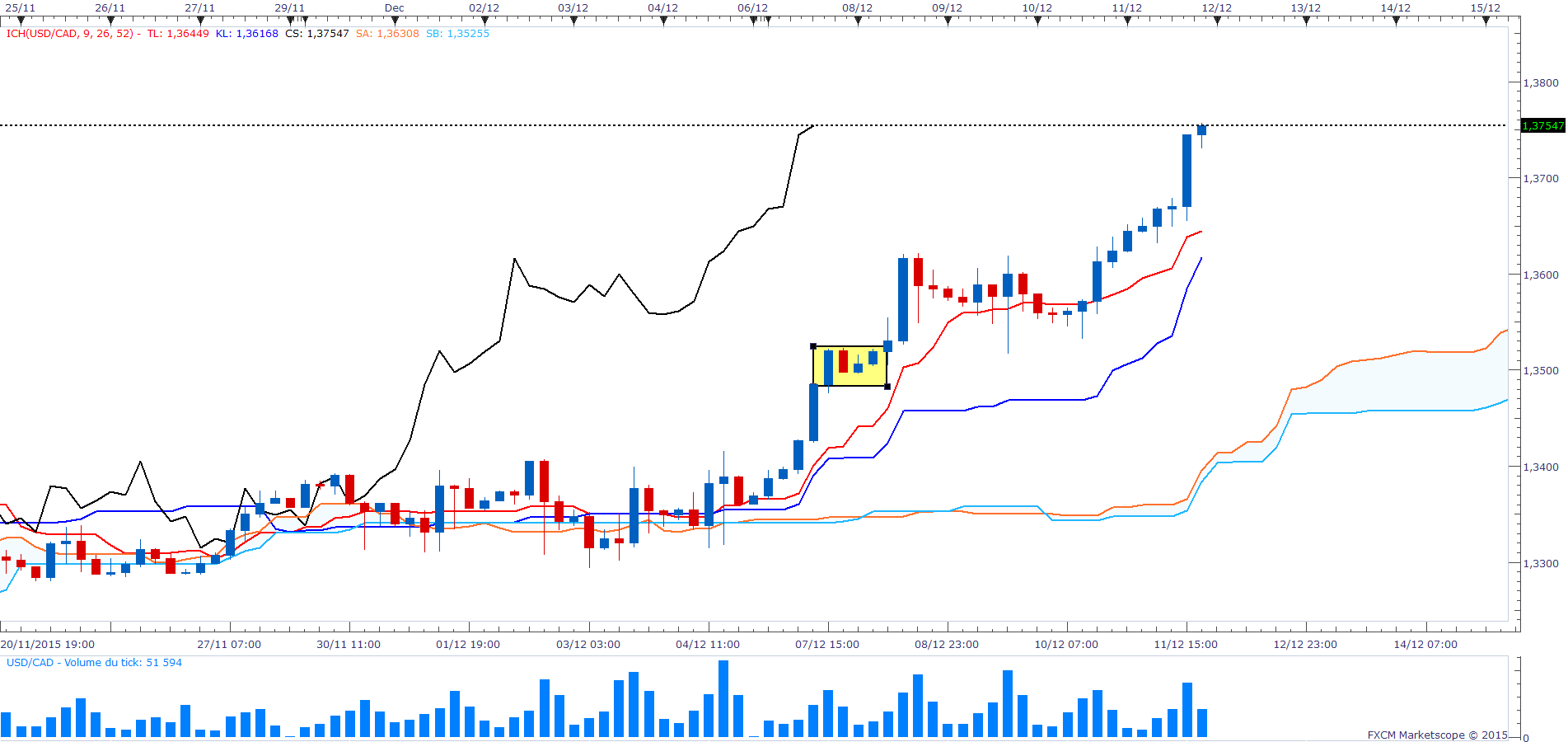1568x742 pixels.
Task: Click the 11/12 date marker
Action: point(1127,8)
